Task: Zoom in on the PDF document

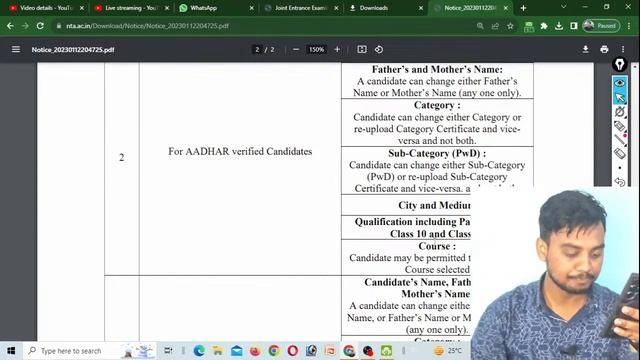Action: (337, 49)
